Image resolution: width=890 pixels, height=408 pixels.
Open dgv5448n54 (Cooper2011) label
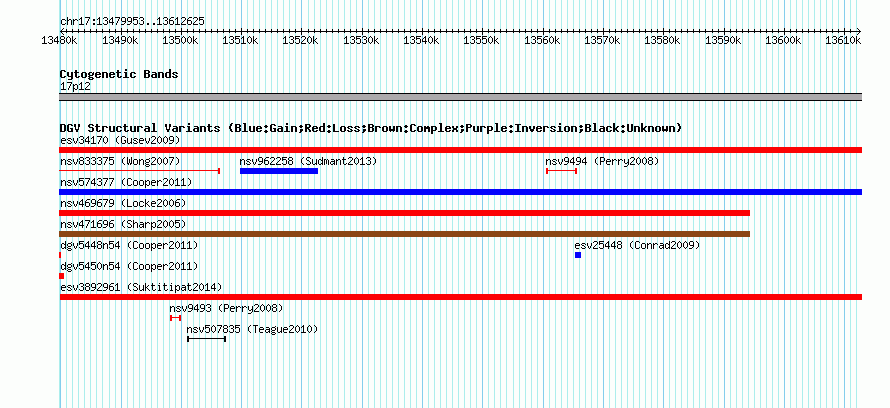pos(129,245)
